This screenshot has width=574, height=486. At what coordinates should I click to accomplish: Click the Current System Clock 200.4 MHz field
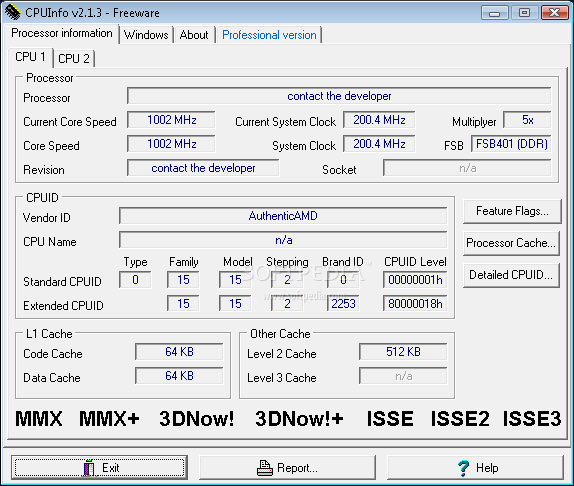[x=379, y=120]
